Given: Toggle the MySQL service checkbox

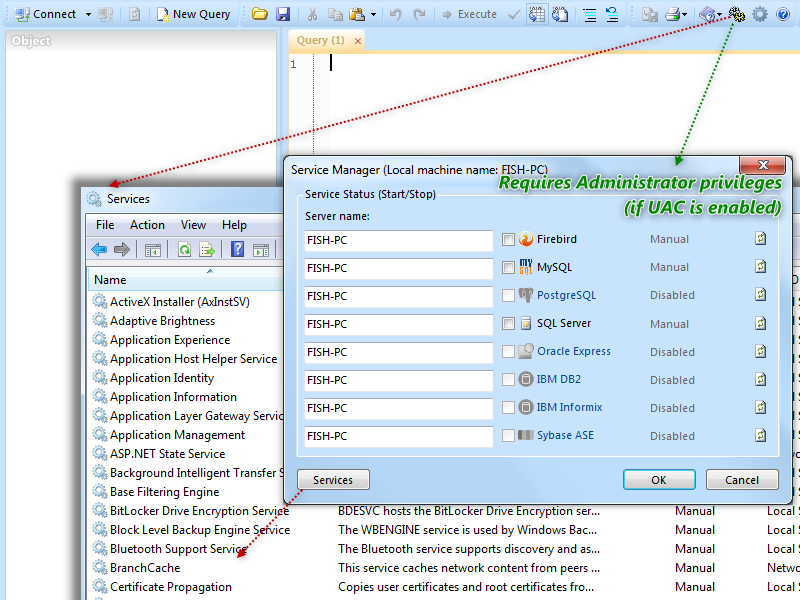Looking at the screenshot, I should pos(508,267).
